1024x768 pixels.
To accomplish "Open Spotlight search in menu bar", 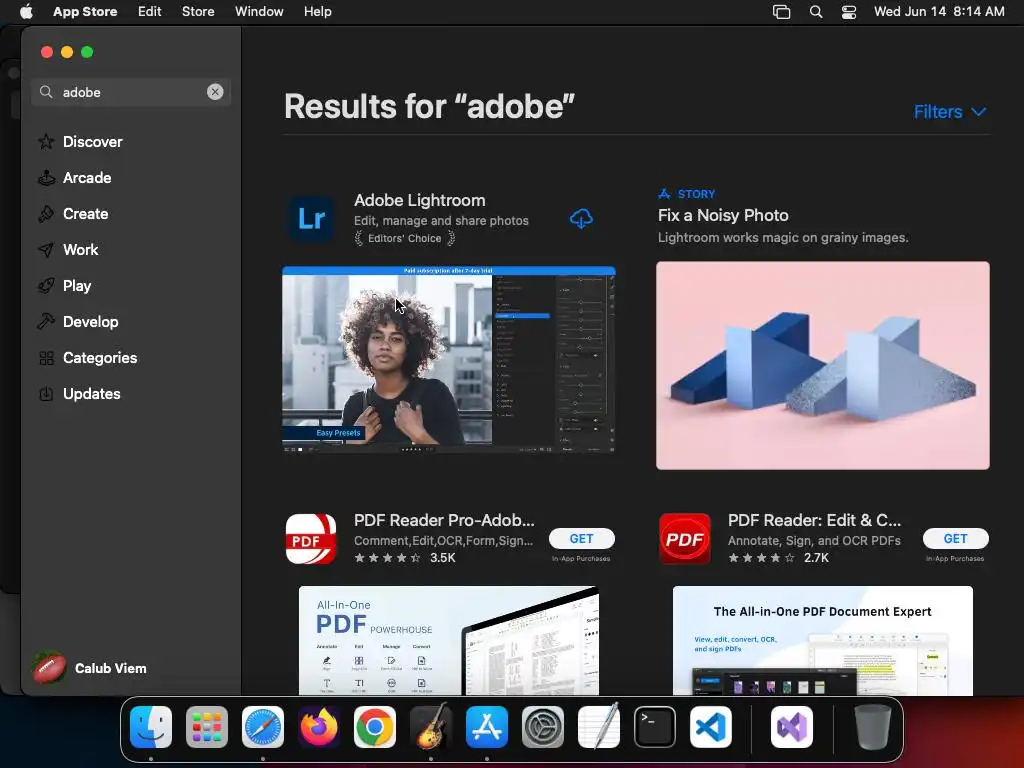I will (x=816, y=12).
